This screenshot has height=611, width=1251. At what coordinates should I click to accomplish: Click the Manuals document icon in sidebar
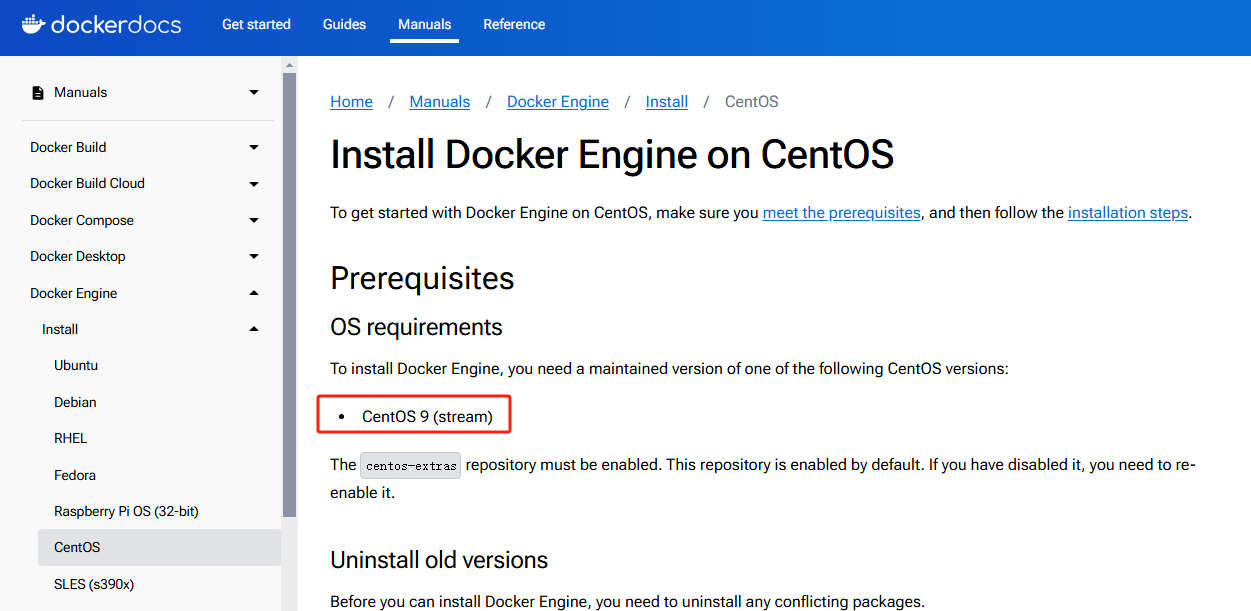point(38,93)
